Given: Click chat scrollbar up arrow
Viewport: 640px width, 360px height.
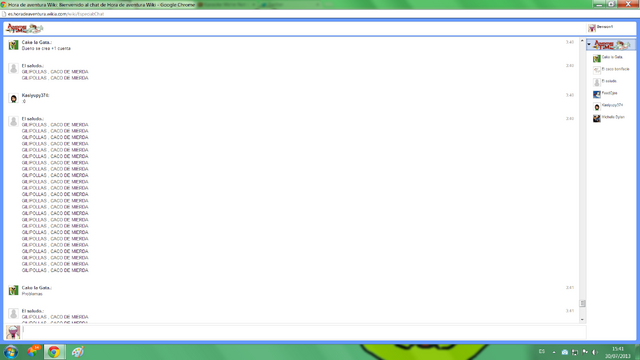Looking at the screenshot, I should click(x=582, y=41).
